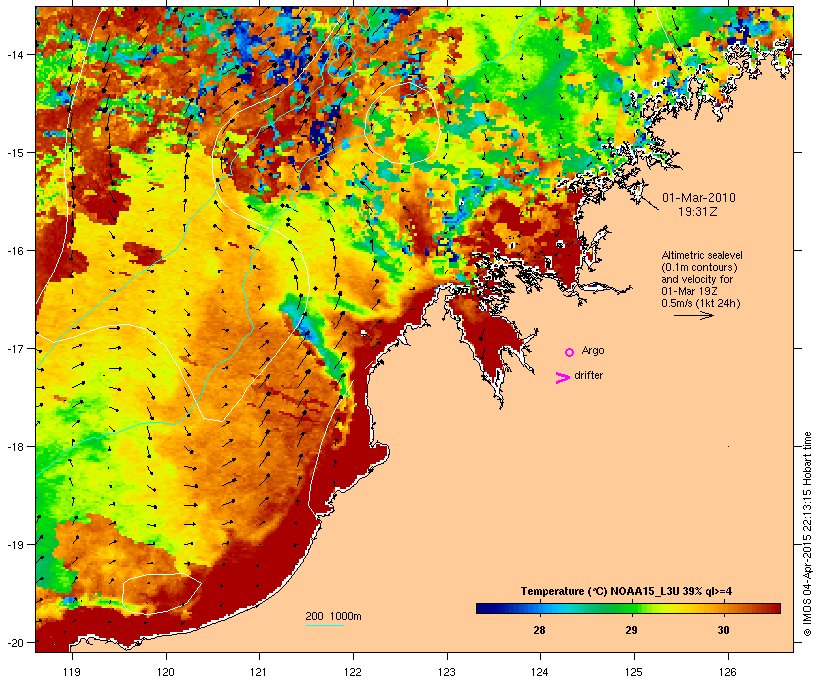Click the latitude label '-14'
This screenshot has height=680, width=820.
15,54
